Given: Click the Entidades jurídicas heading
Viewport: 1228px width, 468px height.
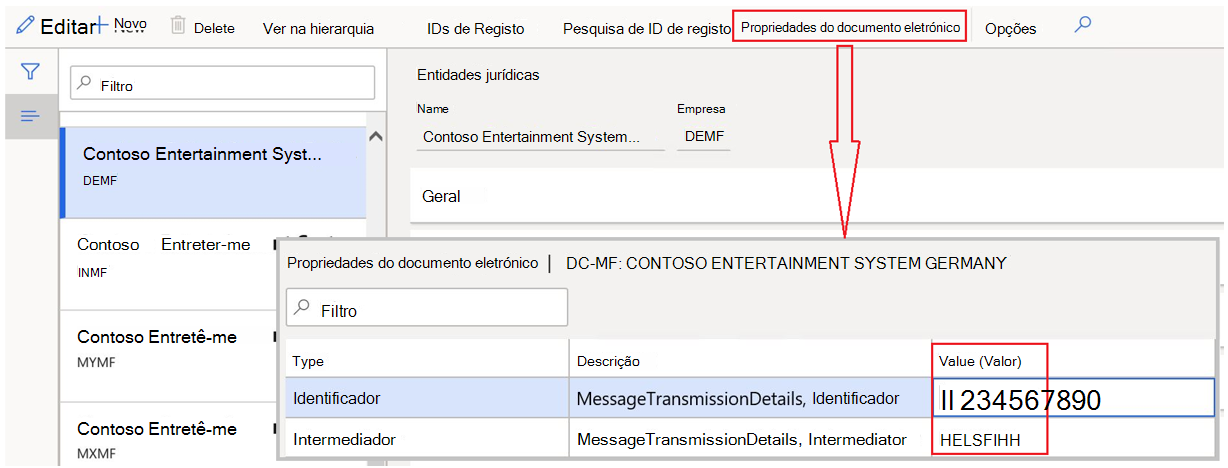Looking at the screenshot, I should pyautogui.click(x=478, y=74).
